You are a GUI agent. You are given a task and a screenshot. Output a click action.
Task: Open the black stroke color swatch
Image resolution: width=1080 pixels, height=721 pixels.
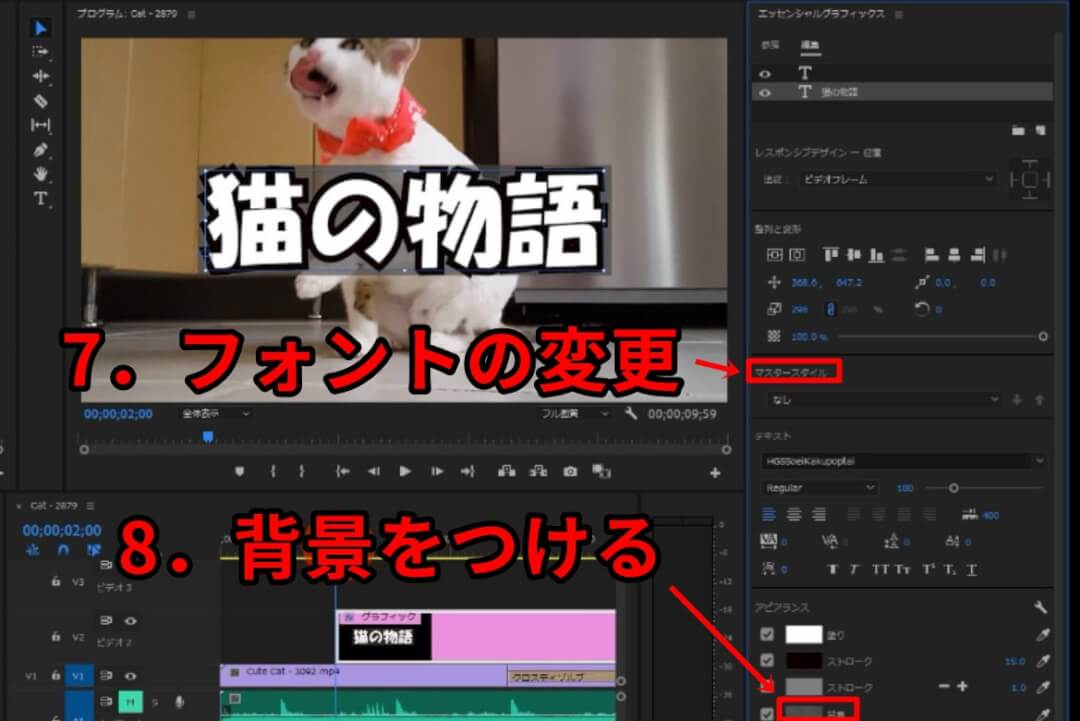[804, 661]
